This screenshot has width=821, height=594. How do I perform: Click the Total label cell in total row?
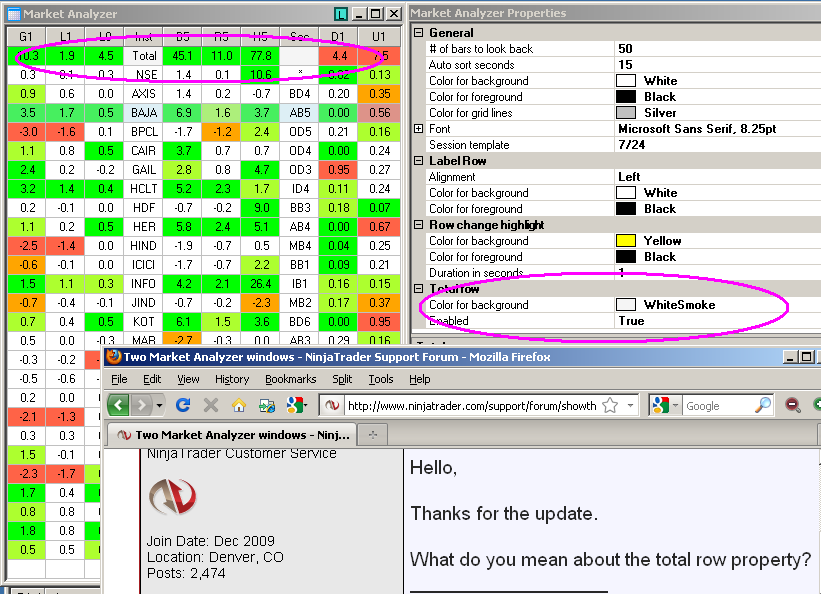(143, 56)
